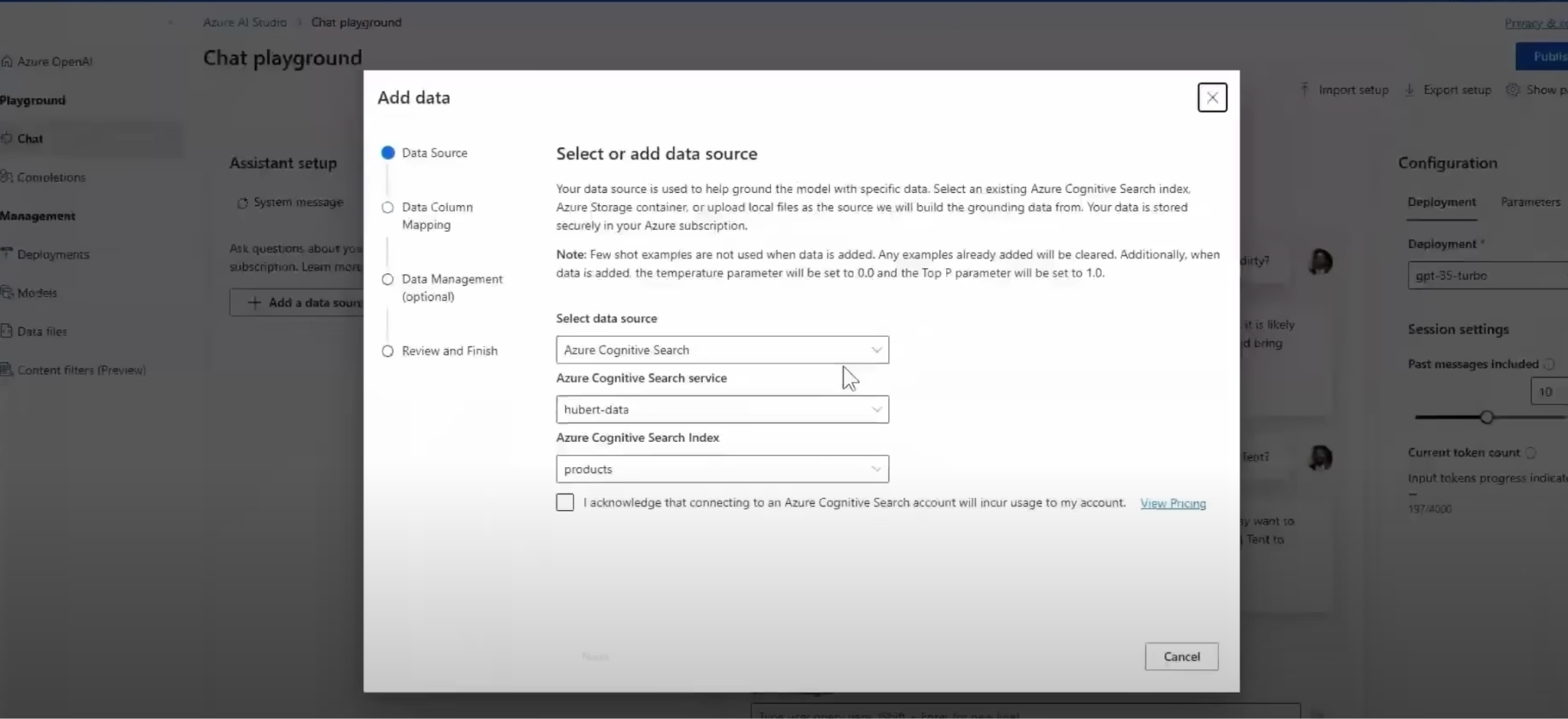This screenshot has height=719, width=1568.
Task: Select the Review and Finish step
Action: 440,351
